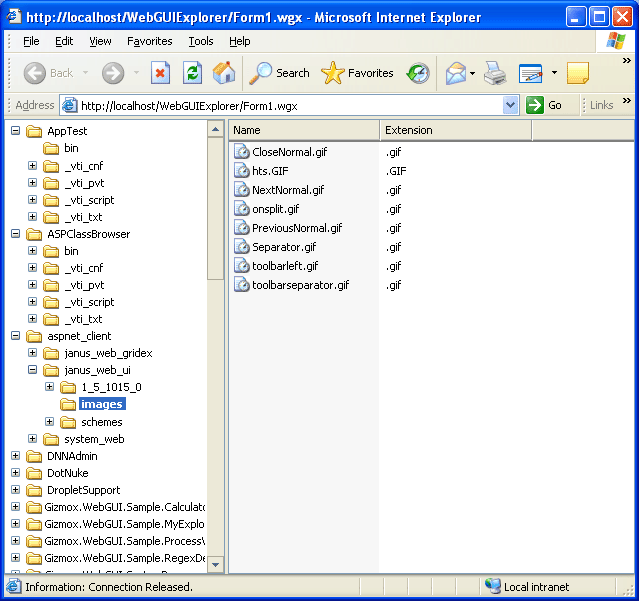Open the Mail dropdown arrow
Viewport: 639px width, 601px height.
click(x=472, y=74)
